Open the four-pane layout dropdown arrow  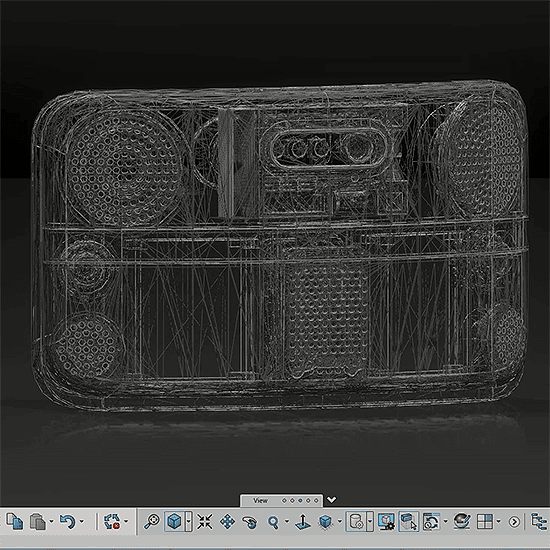point(498,522)
